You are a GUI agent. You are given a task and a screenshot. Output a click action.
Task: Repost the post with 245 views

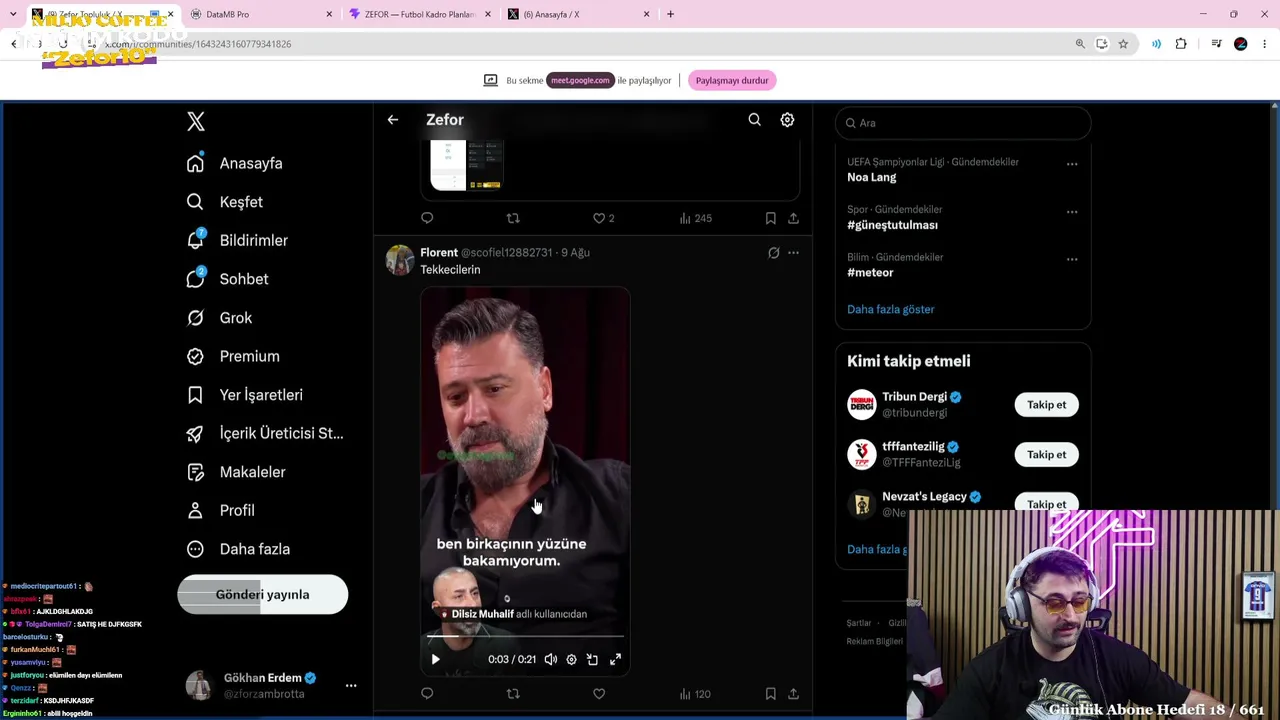pyautogui.click(x=513, y=218)
